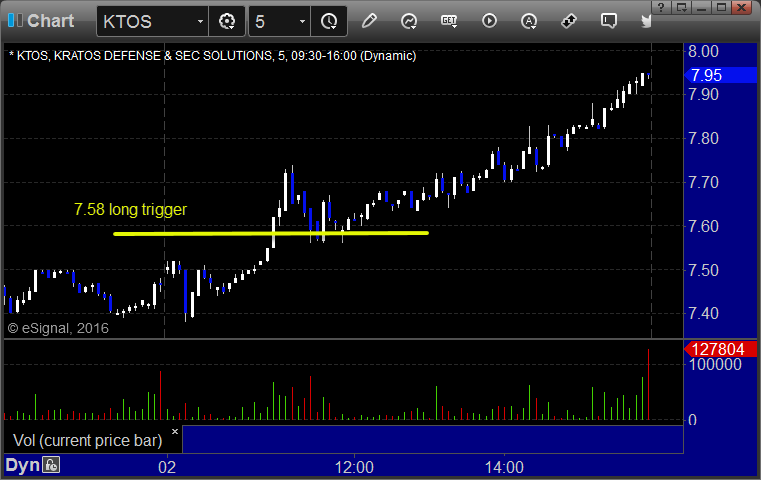Click the 7.40 price axis label
This screenshot has height=480, width=761.
[703, 313]
